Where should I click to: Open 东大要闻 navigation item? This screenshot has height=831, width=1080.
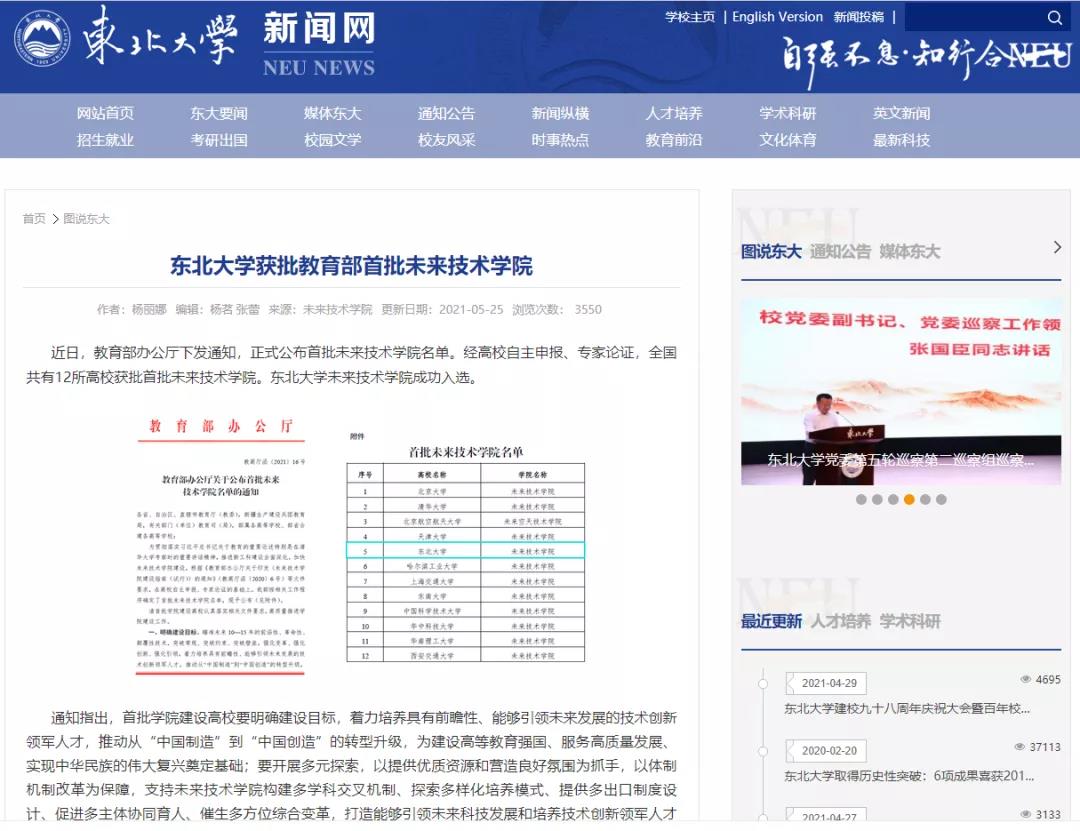tap(219, 113)
